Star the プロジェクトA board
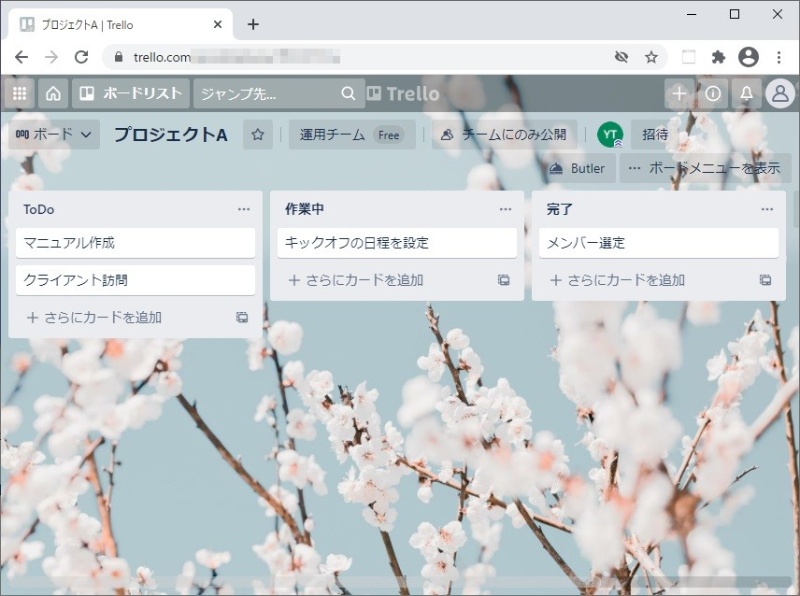 click(x=258, y=134)
